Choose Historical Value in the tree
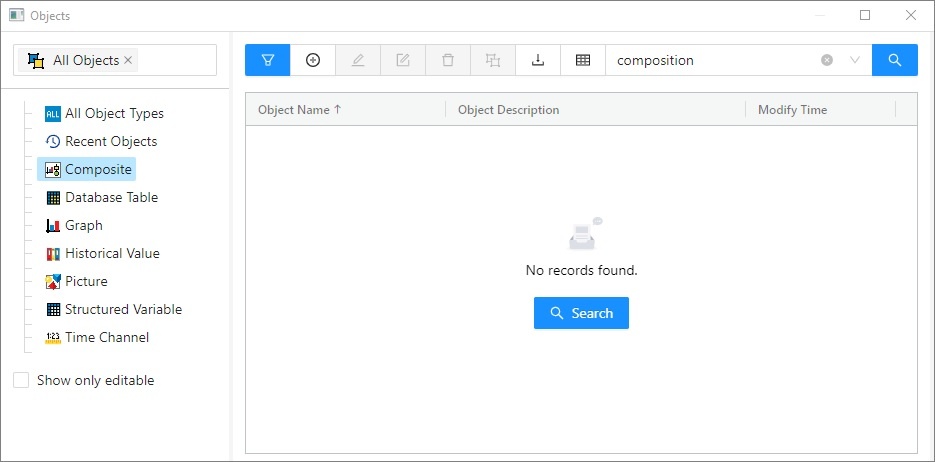This screenshot has width=935, height=462. coord(111,254)
